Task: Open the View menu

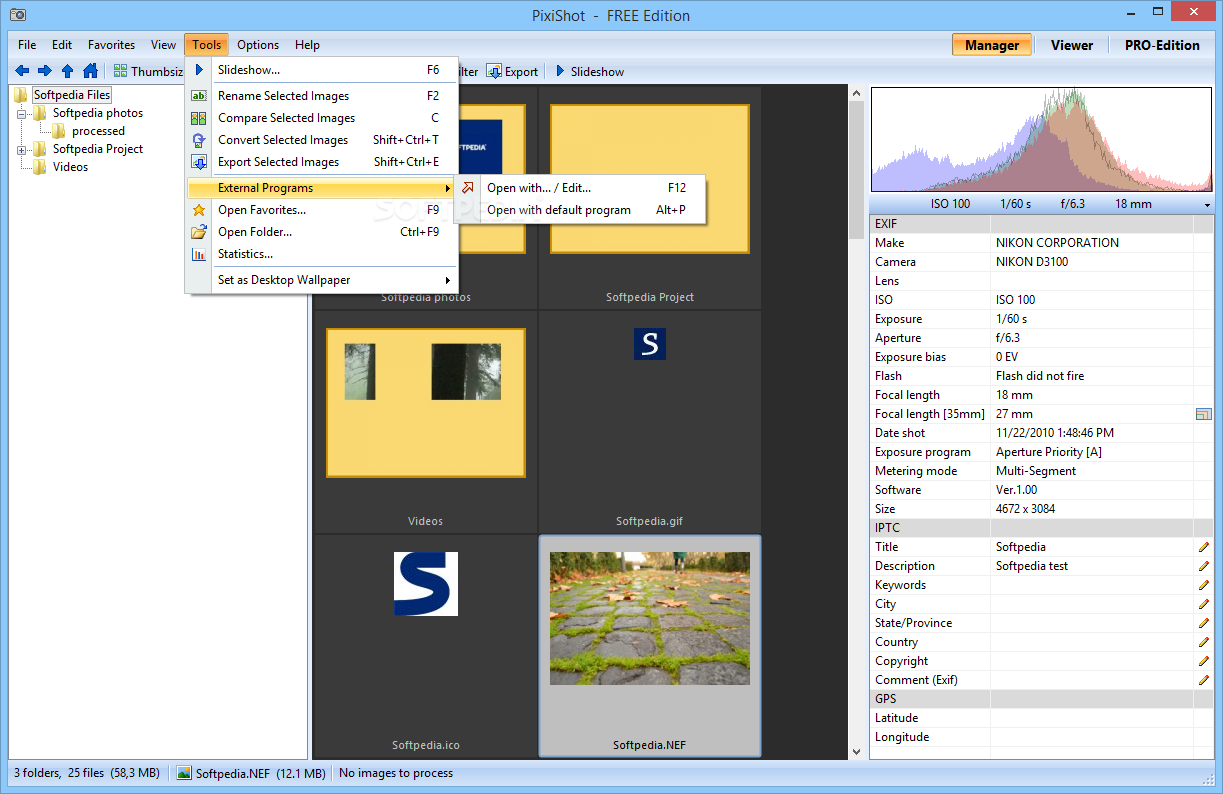Action: [x=163, y=45]
